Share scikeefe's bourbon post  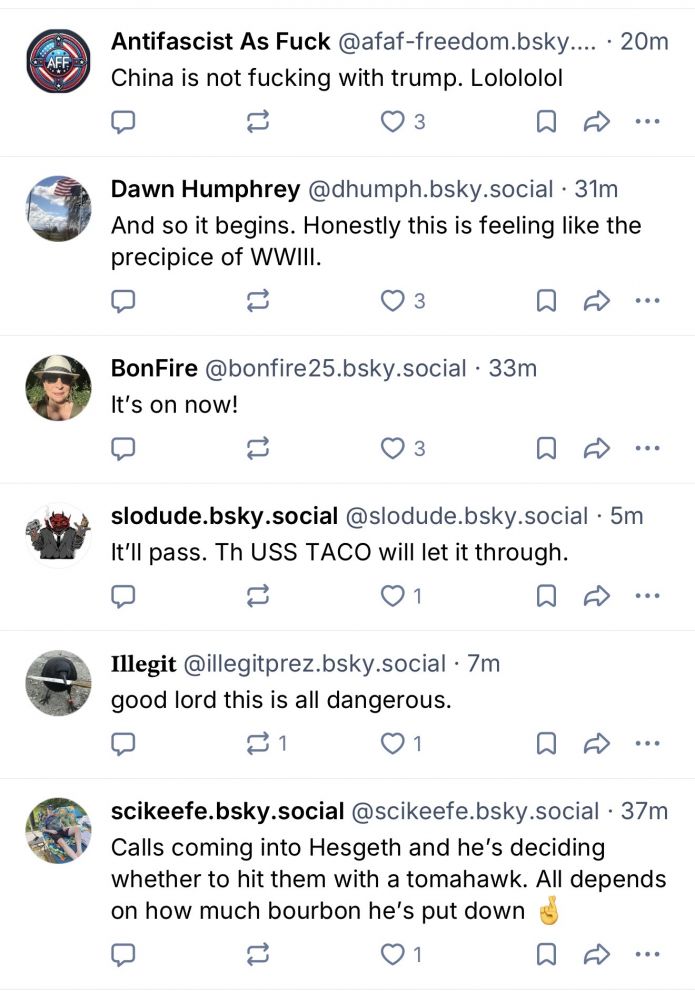597,954
